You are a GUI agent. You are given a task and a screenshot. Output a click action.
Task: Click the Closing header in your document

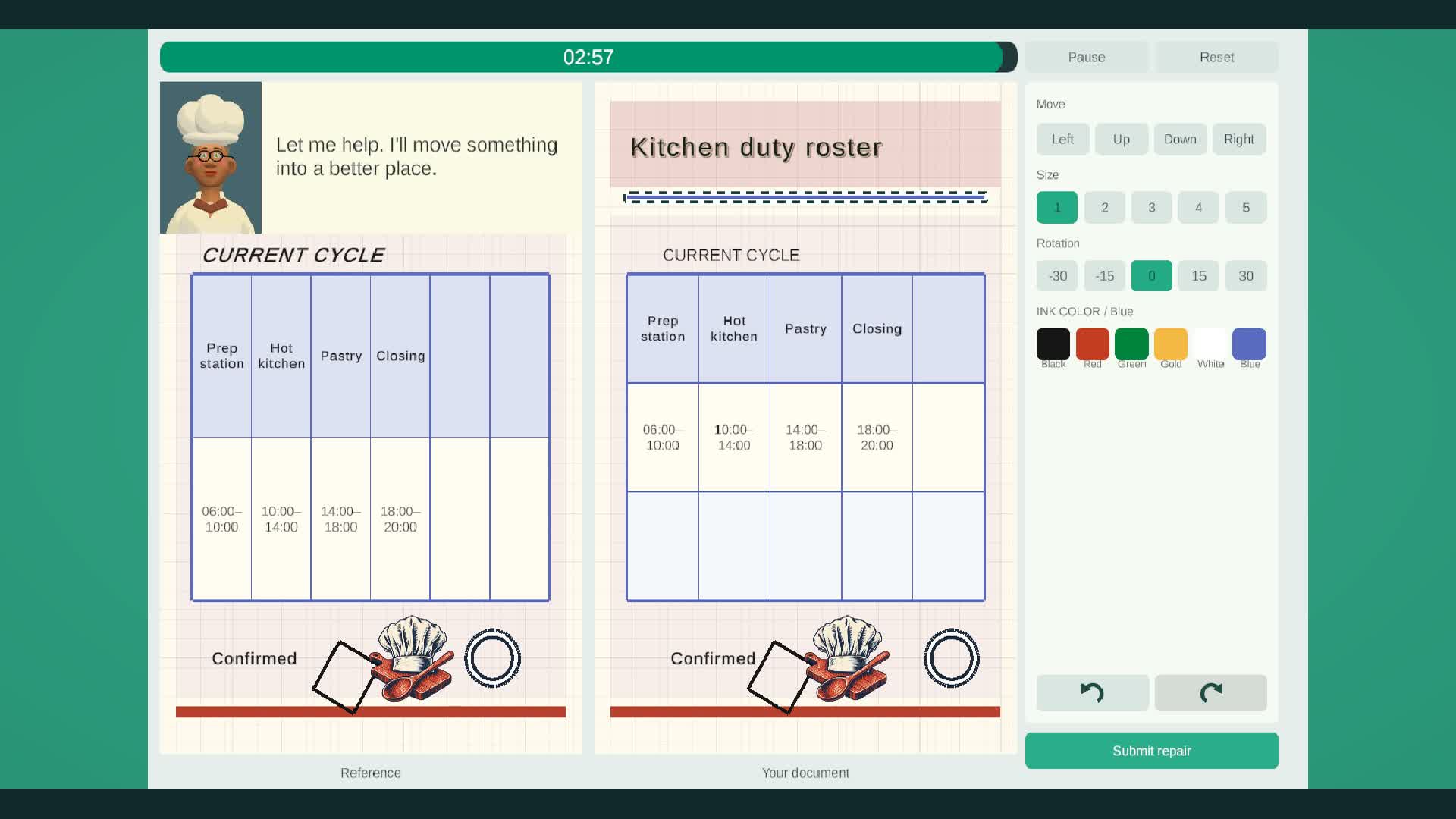(877, 328)
